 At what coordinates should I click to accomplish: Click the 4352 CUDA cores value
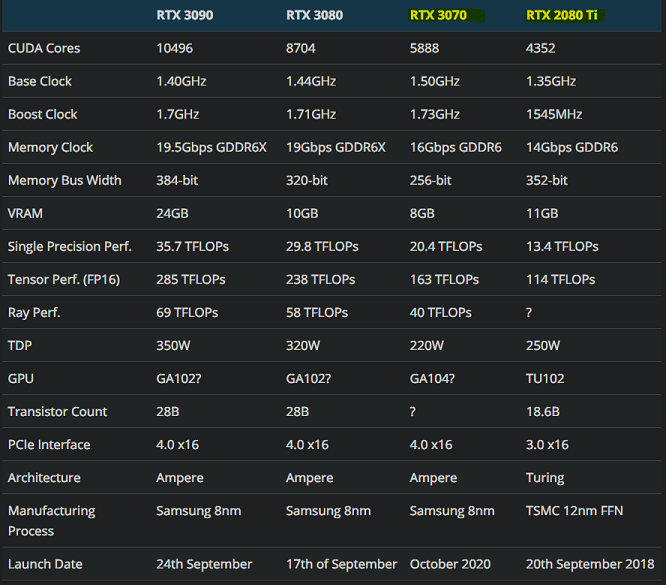[540, 48]
